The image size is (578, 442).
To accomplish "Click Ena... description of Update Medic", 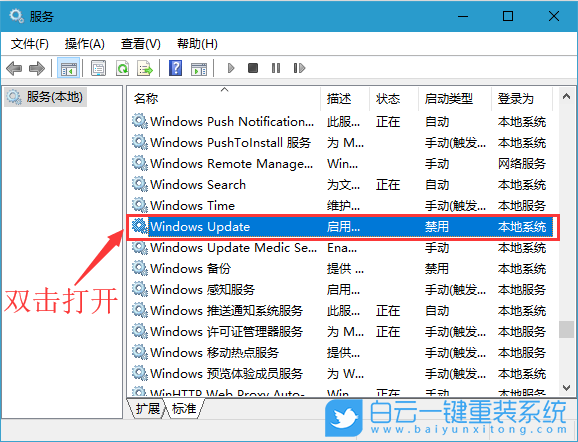I will (x=342, y=247).
